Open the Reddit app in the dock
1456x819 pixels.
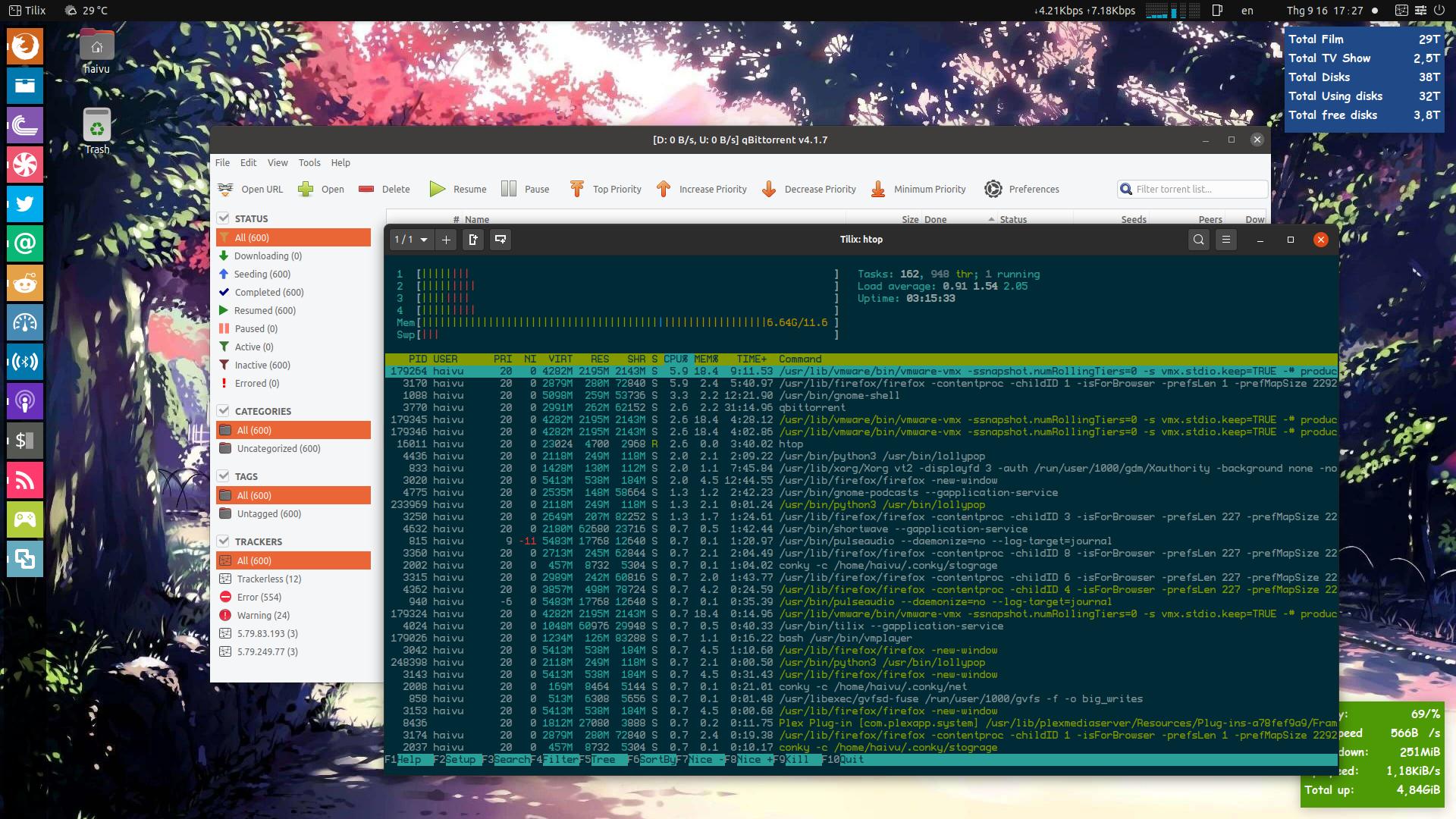click(25, 283)
